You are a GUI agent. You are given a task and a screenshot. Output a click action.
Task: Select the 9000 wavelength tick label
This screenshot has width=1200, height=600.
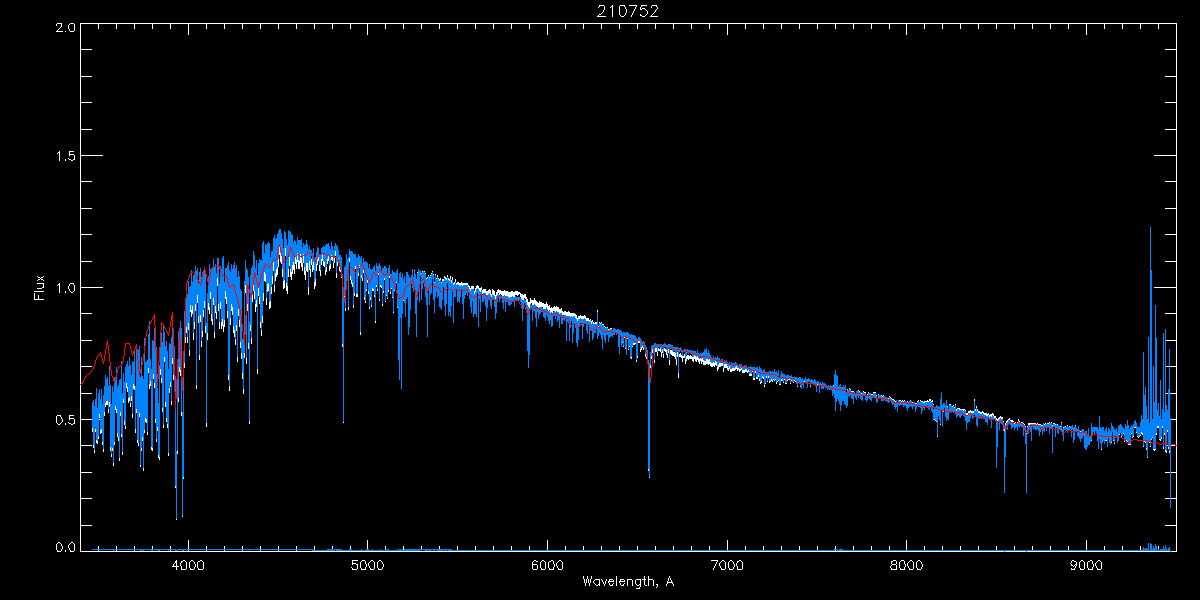pos(1087,564)
